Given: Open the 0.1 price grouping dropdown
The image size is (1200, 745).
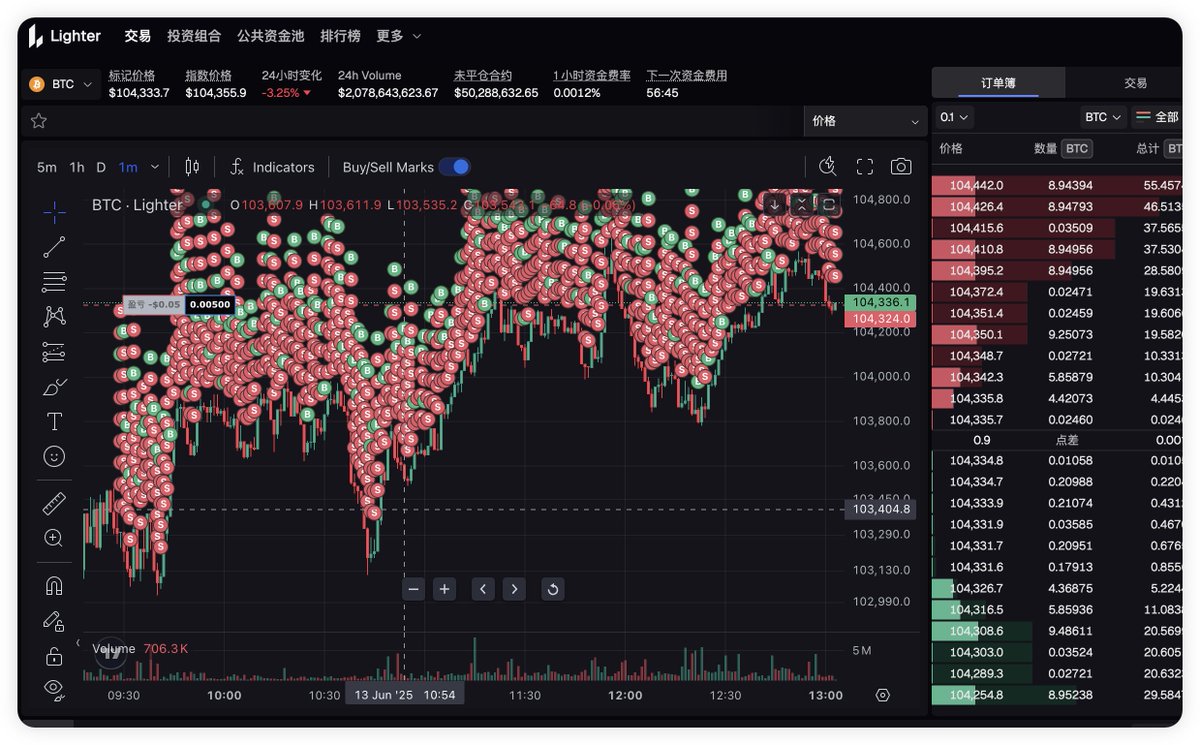Looking at the screenshot, I should point(955,117).
